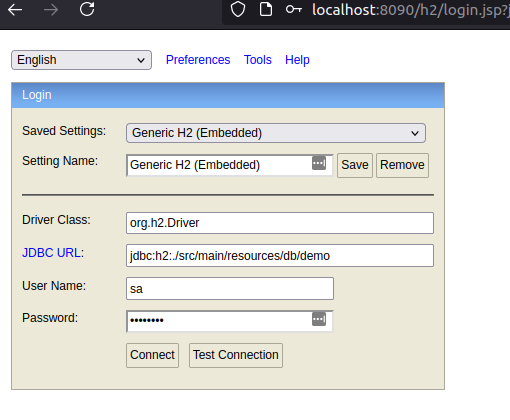Viewport: 510px width, 420px height.
Task: Click the Save setting button
Action: coord(355,165)
